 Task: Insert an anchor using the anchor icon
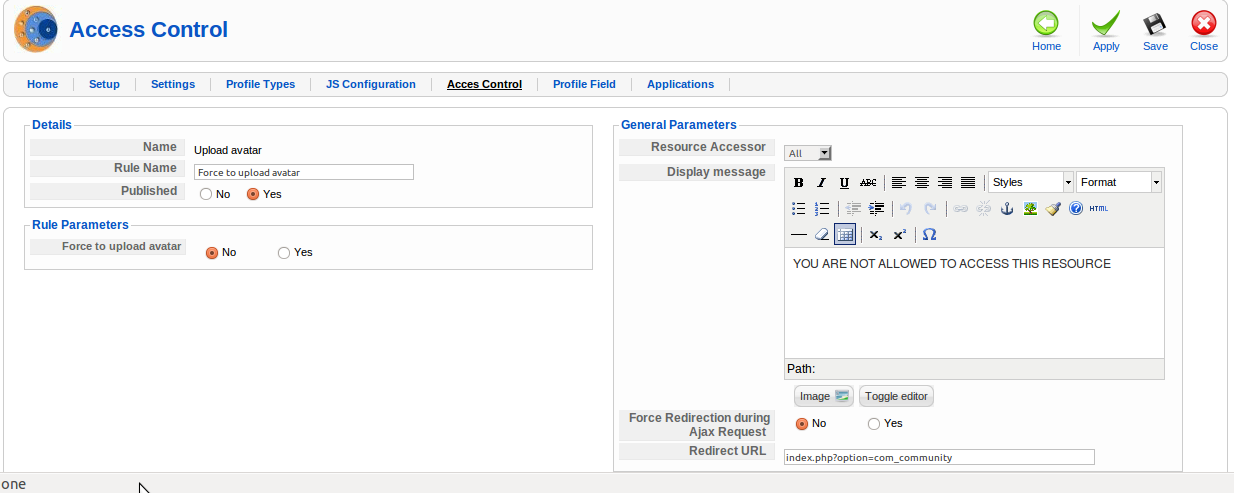pos(1007,209)
